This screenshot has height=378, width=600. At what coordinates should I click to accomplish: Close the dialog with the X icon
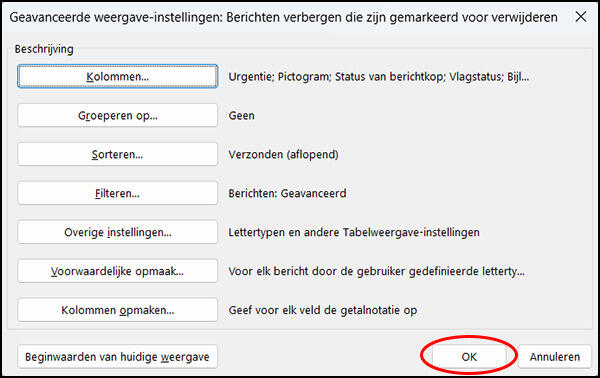(581, 17)
